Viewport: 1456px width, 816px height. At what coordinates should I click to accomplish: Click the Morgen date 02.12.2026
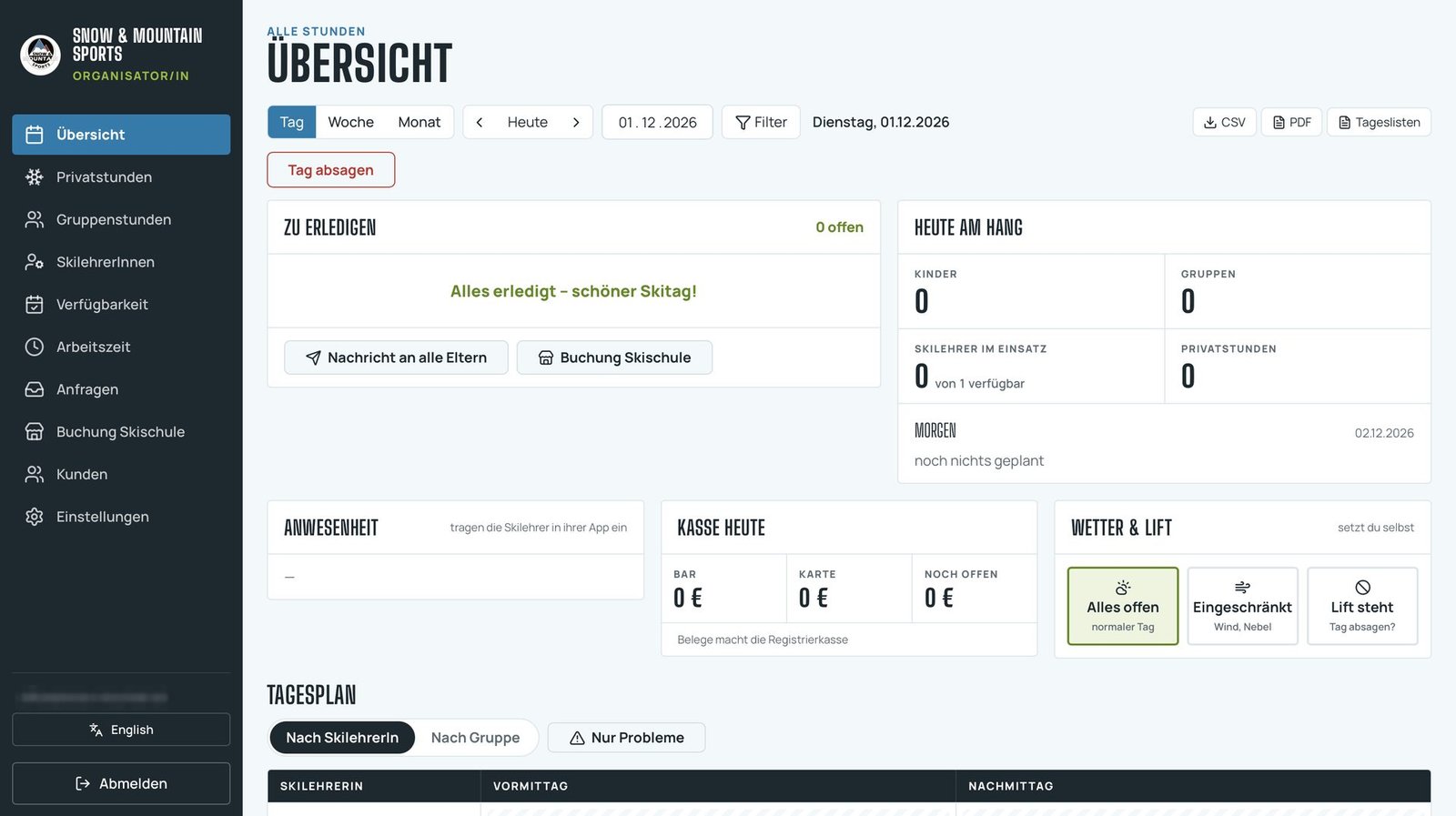(x=1384, y=433)
